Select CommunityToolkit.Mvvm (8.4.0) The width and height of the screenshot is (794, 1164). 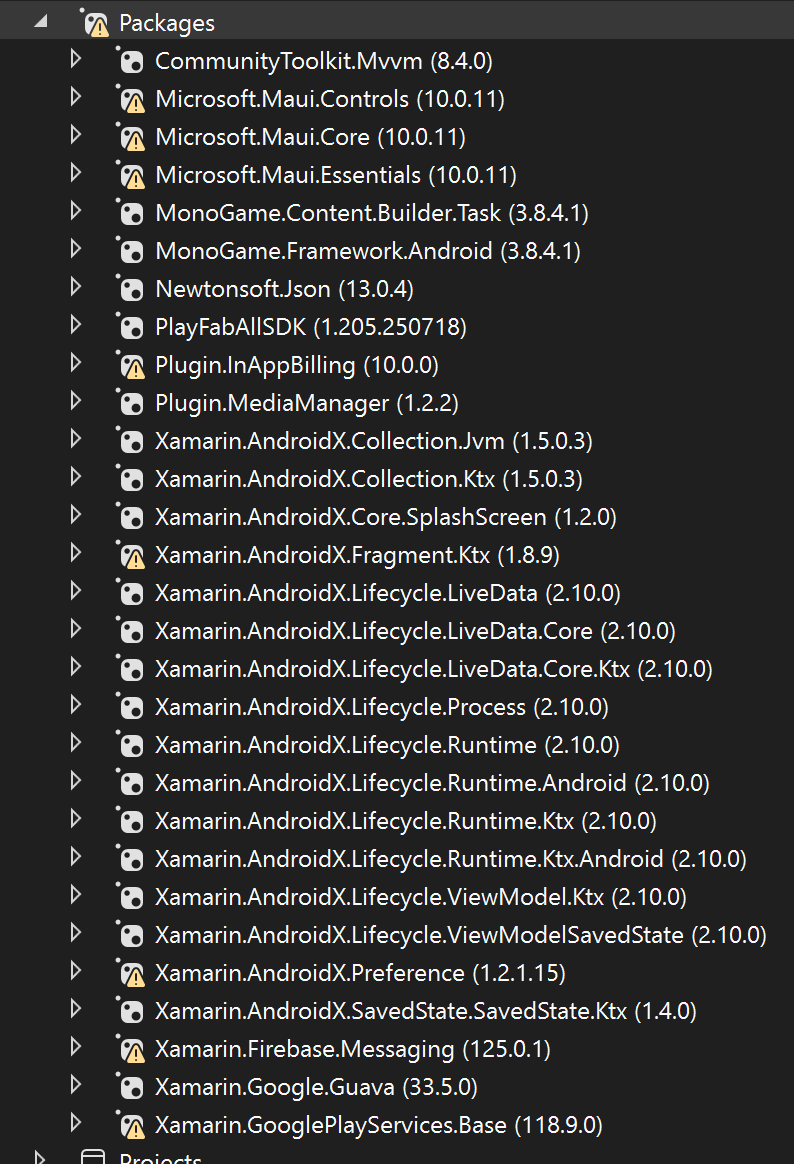point(324,61)
